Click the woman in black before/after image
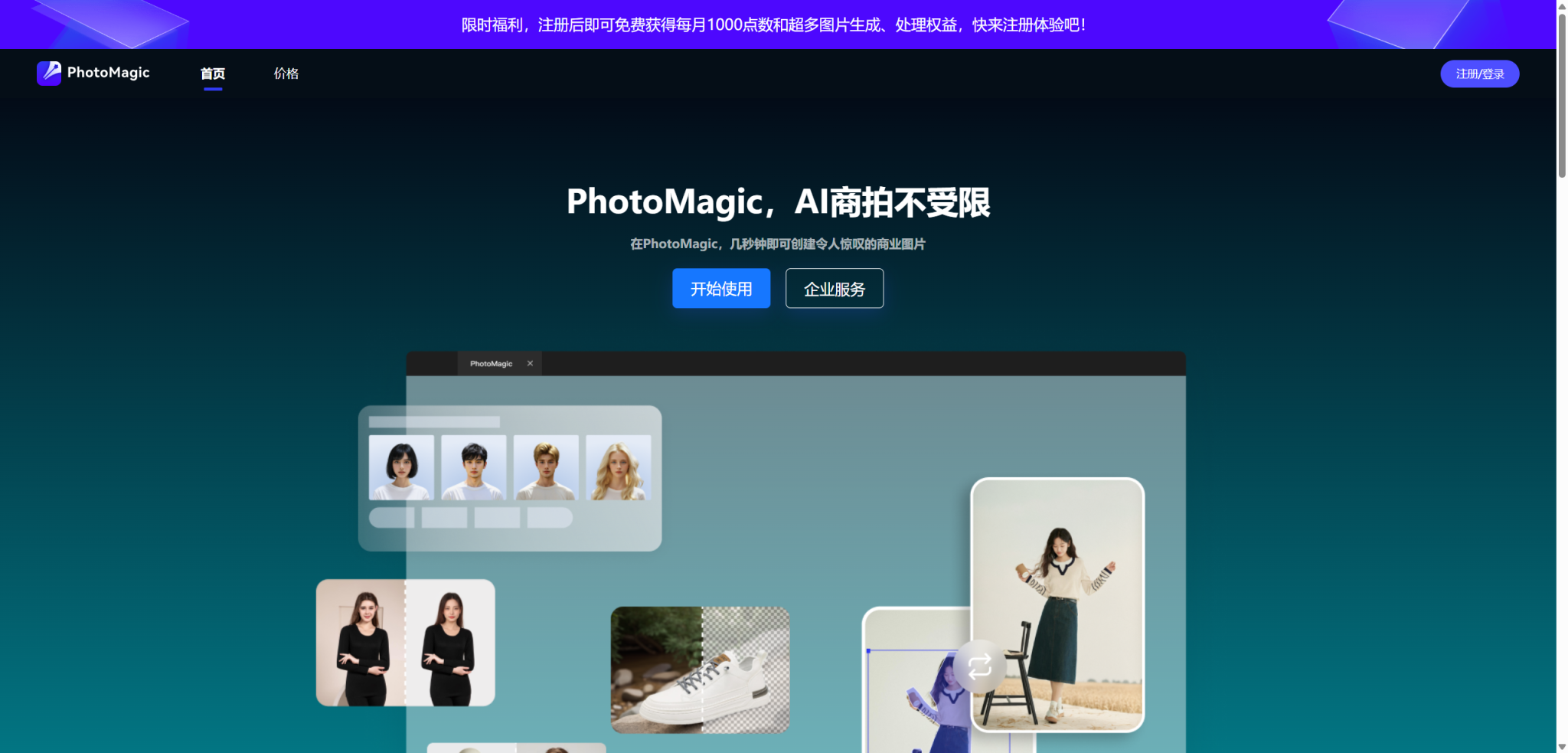 406,643
